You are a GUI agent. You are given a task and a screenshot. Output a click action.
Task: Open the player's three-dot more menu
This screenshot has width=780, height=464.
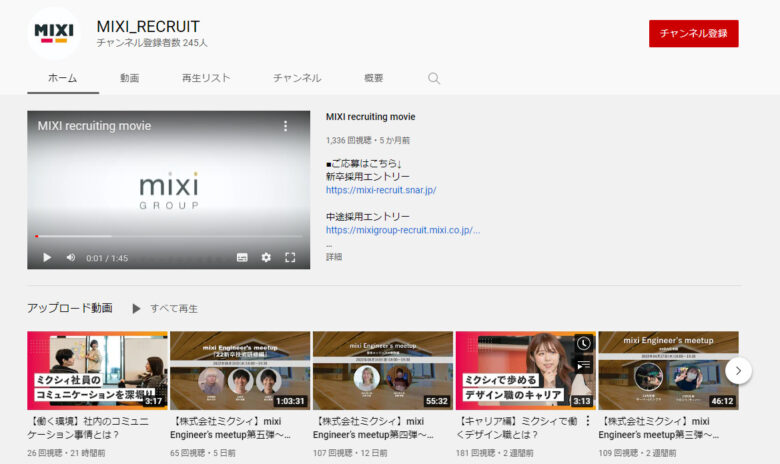(x=286, y=126)
